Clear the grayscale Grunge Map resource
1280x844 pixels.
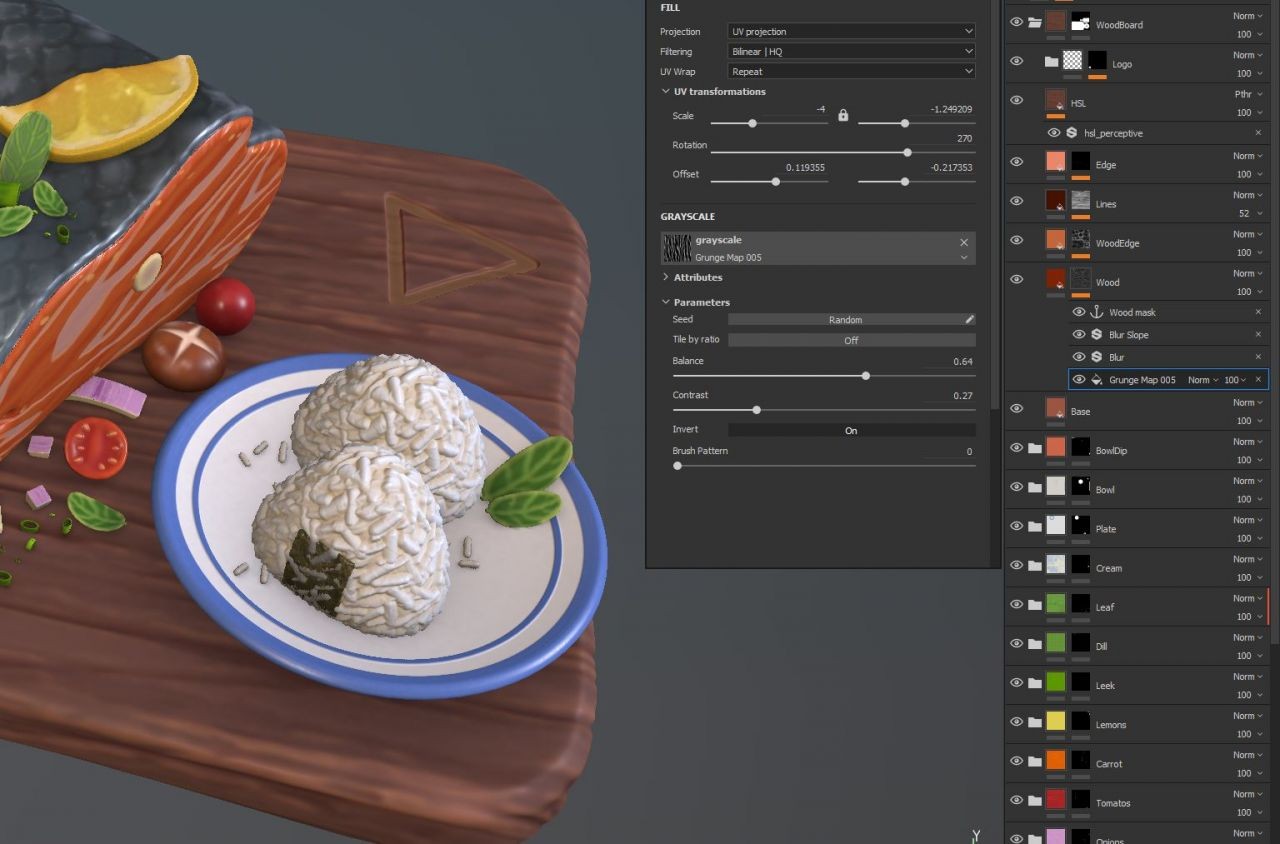pyautogui.click(x=964, y=242)
